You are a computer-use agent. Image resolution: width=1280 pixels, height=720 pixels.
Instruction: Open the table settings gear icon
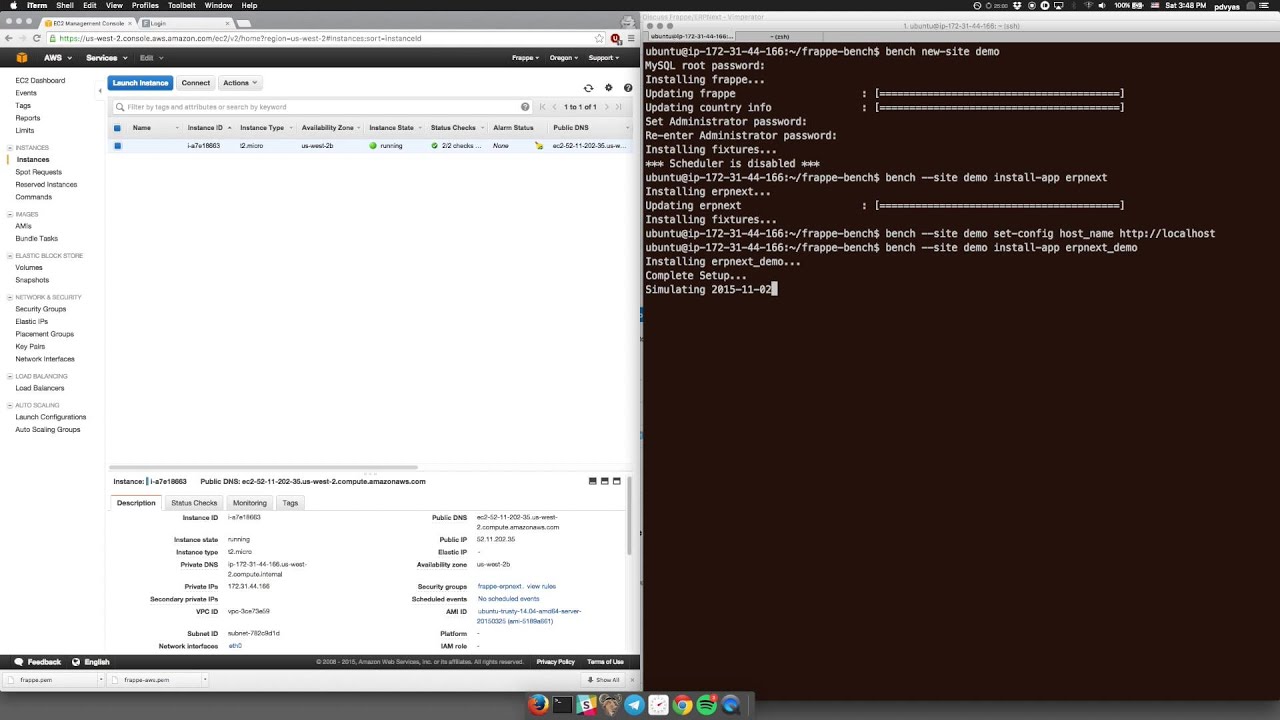(x=608, y=88)
